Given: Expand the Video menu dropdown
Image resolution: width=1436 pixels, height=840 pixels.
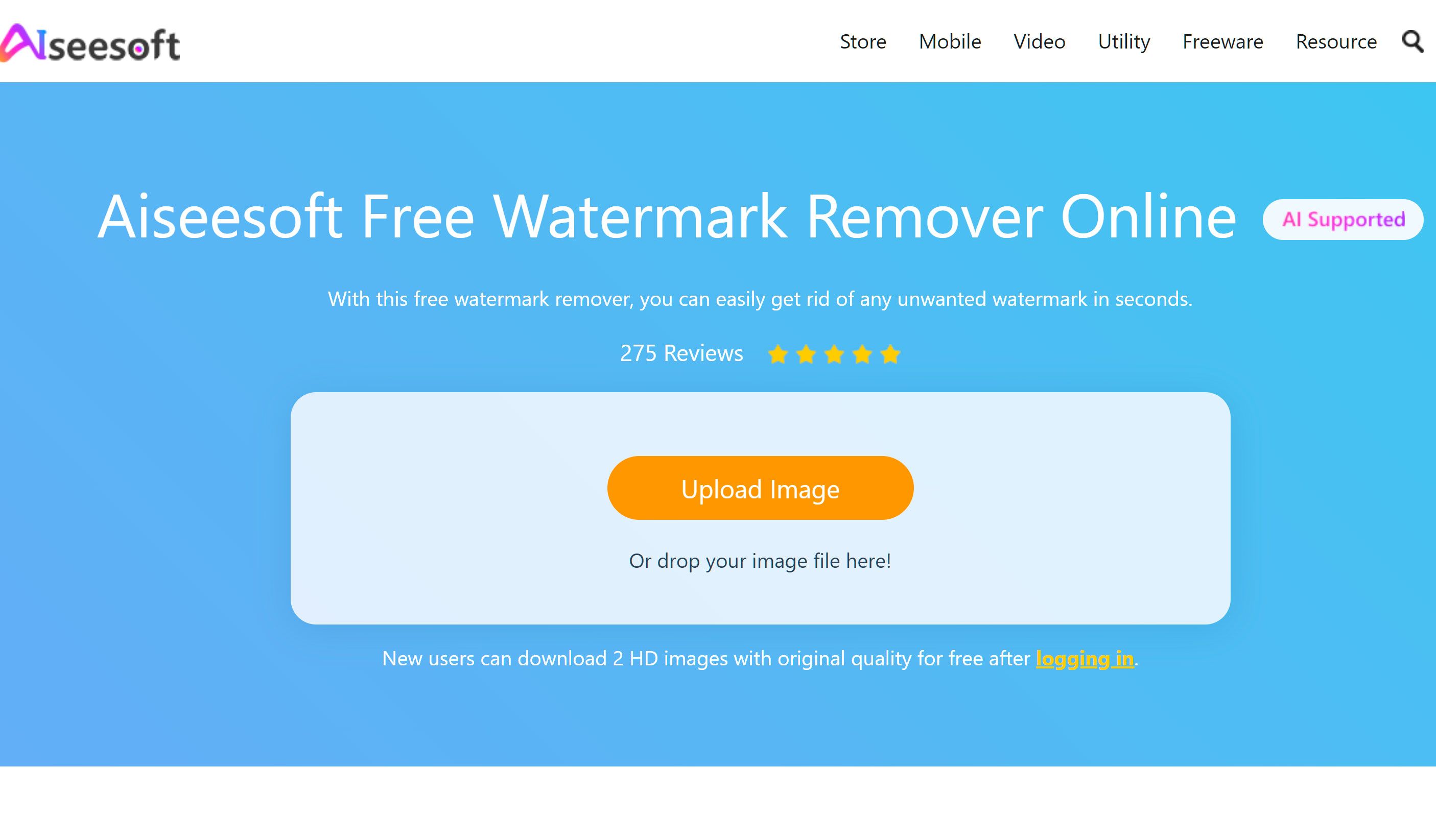Looking at the screenshot, I should pos(1040,41).
